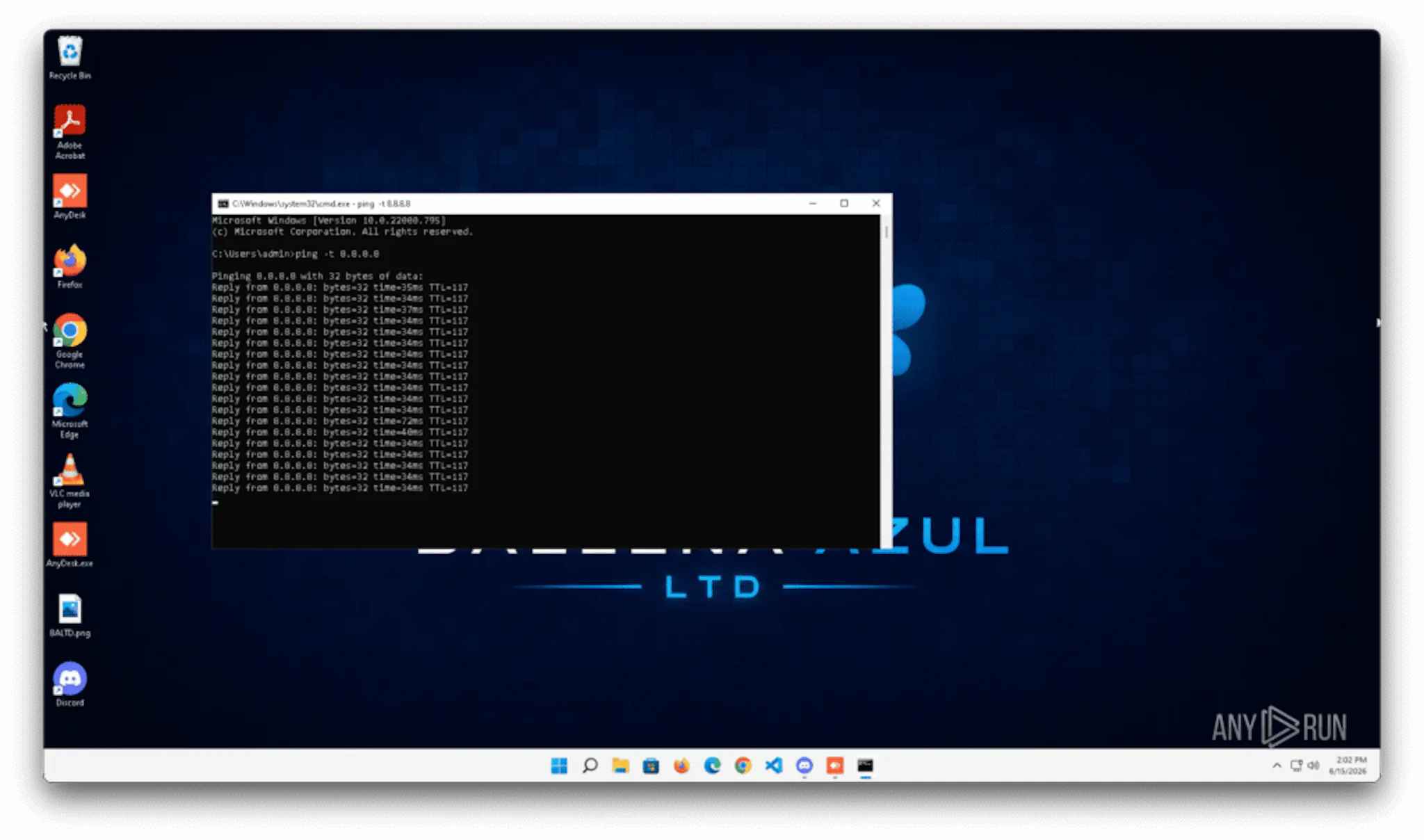Open File Explorer from the taskbar

tap(620, 766)
